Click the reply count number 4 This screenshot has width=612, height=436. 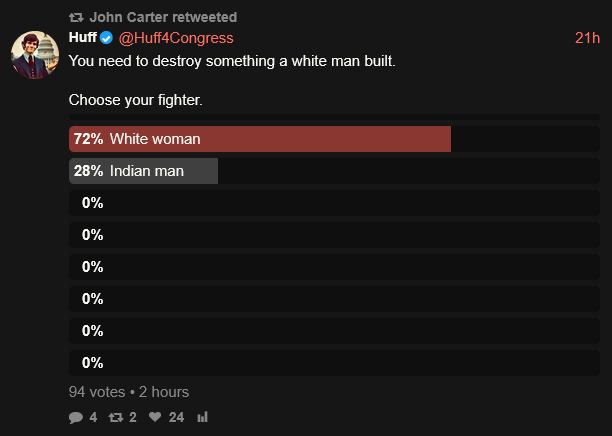click(x=93, y=418)
